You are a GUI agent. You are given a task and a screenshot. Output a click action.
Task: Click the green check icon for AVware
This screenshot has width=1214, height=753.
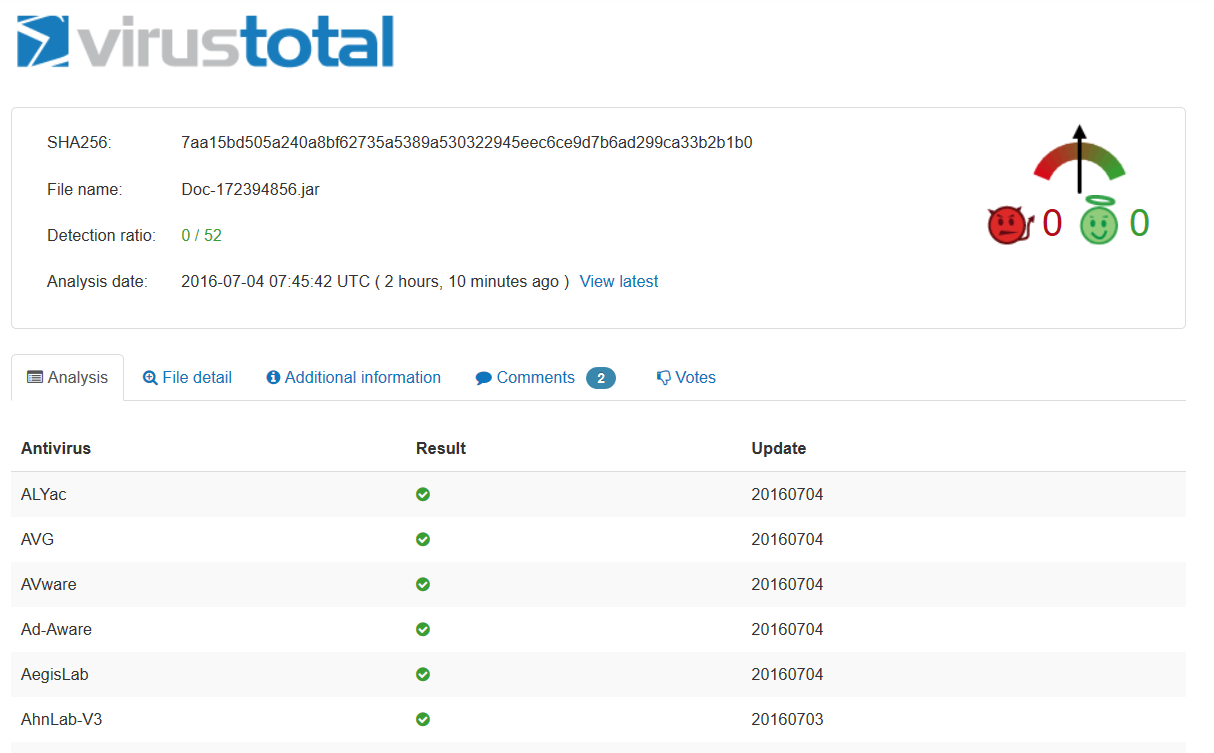(x=423, y=584)
